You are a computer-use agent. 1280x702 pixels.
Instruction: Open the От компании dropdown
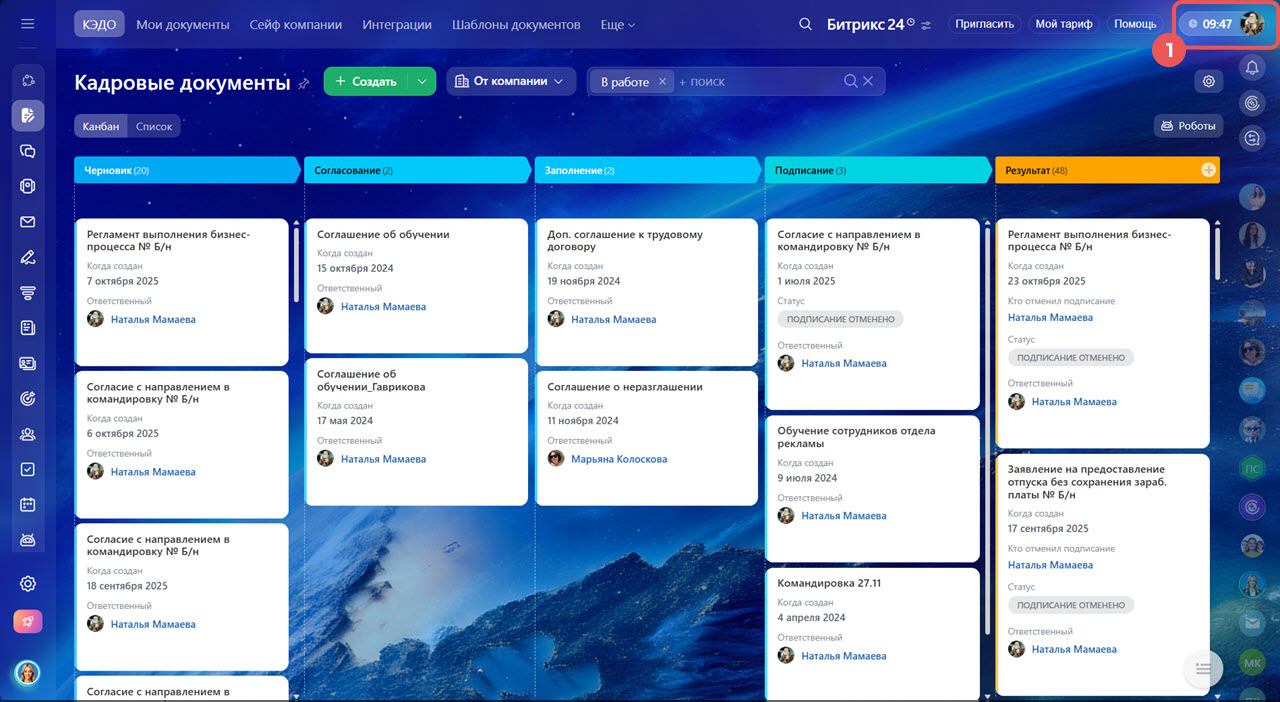[510, 82]
